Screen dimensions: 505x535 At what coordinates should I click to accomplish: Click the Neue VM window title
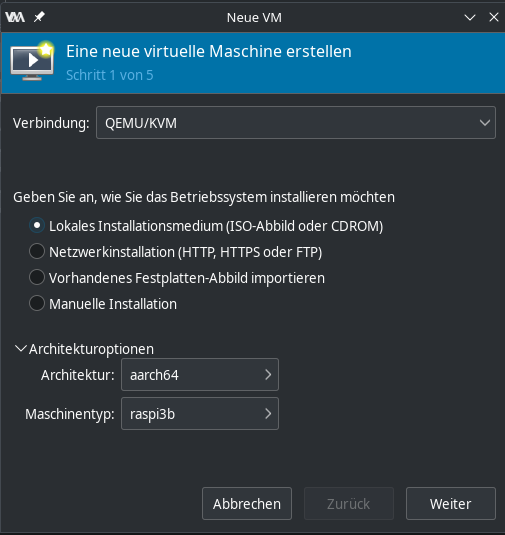[x=254, y=17]
